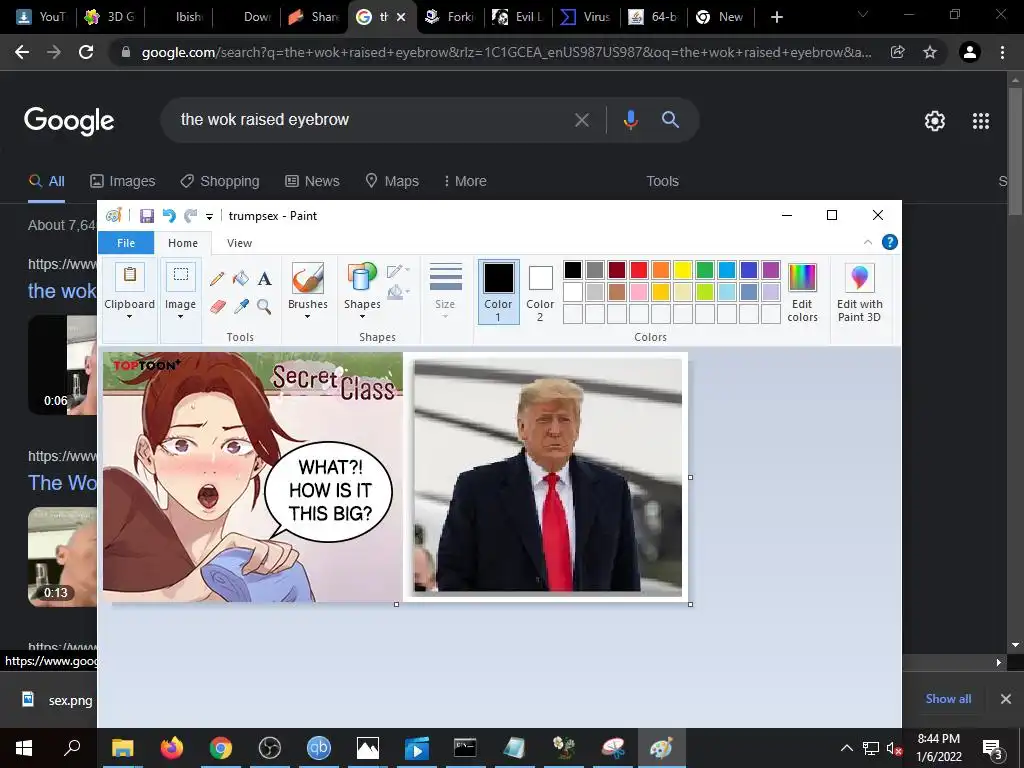Pick the green color swatch

point(705,270)
